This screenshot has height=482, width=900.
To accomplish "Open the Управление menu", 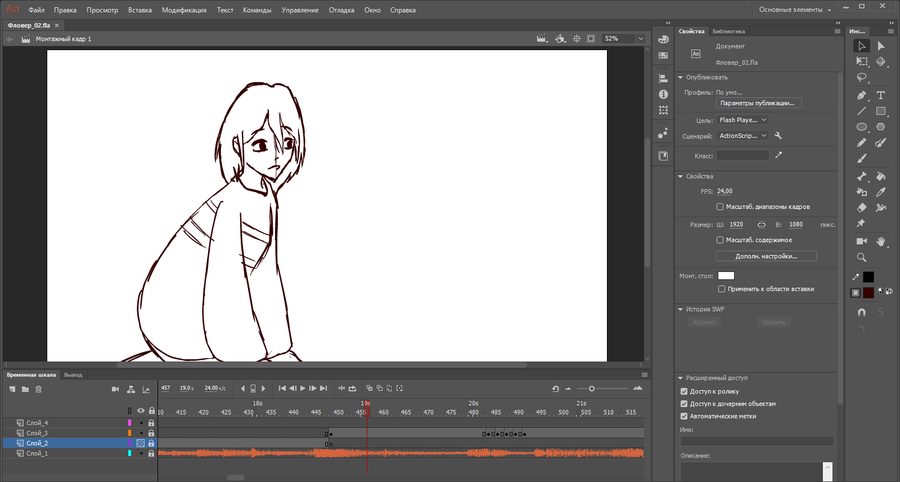I will click(300, 10).
